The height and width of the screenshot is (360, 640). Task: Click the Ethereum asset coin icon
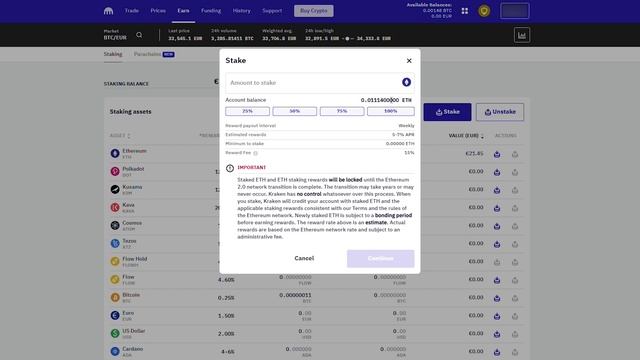coord(115,153)
